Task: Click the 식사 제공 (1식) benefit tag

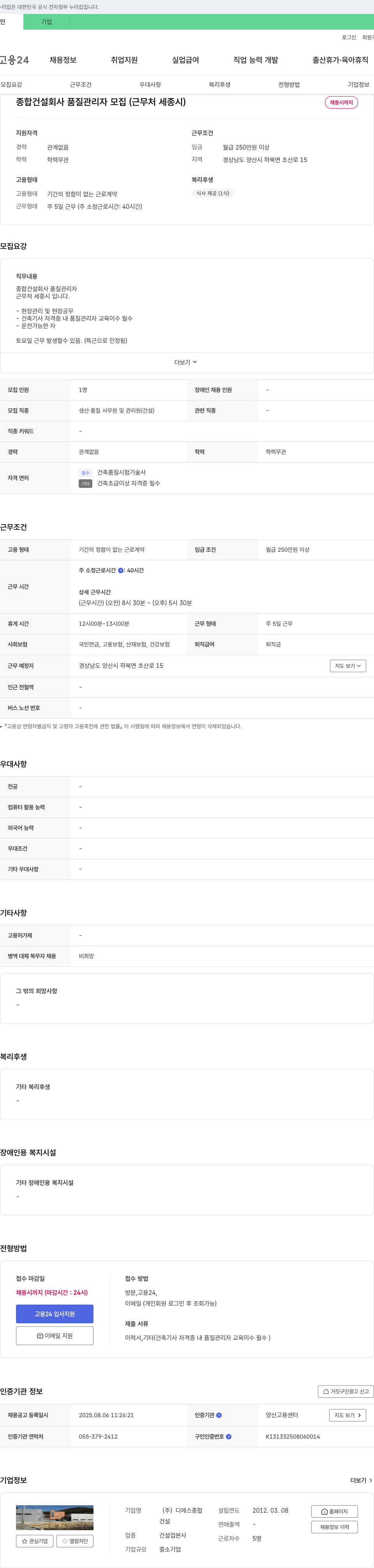Action: [x=213, y=193]
